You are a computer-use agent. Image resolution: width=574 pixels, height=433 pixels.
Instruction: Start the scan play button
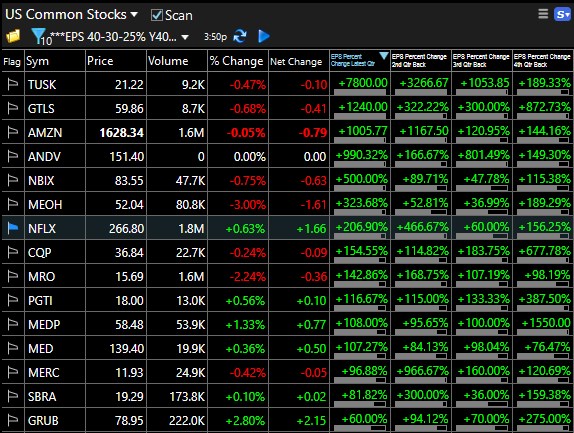pyautogui.click(x=264, y=36)
